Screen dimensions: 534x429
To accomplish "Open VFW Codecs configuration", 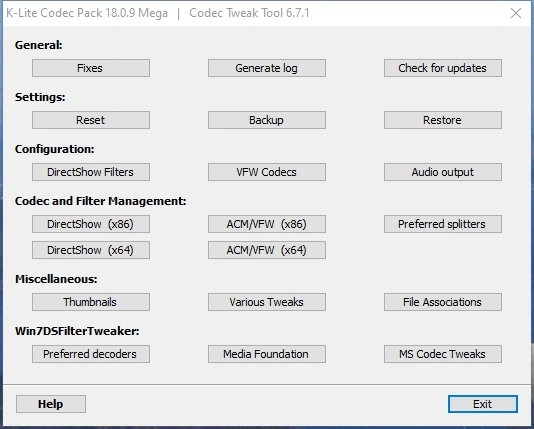I will click(267, 172).
